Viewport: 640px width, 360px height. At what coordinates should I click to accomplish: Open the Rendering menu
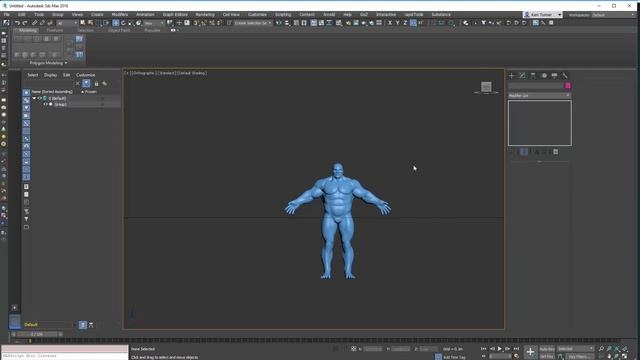[x=205, y=14]
